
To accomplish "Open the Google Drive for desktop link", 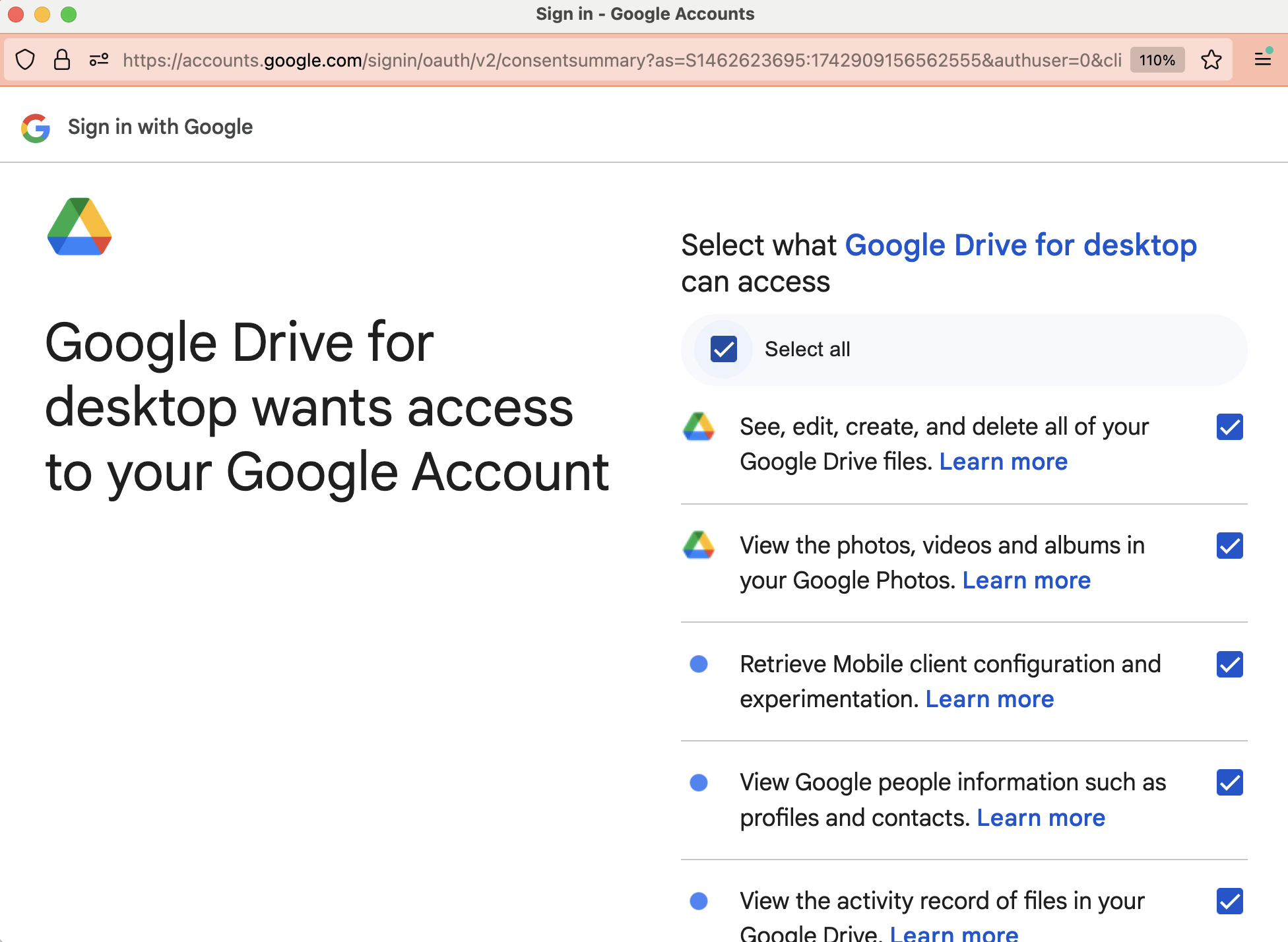I will pos(1021,245).
